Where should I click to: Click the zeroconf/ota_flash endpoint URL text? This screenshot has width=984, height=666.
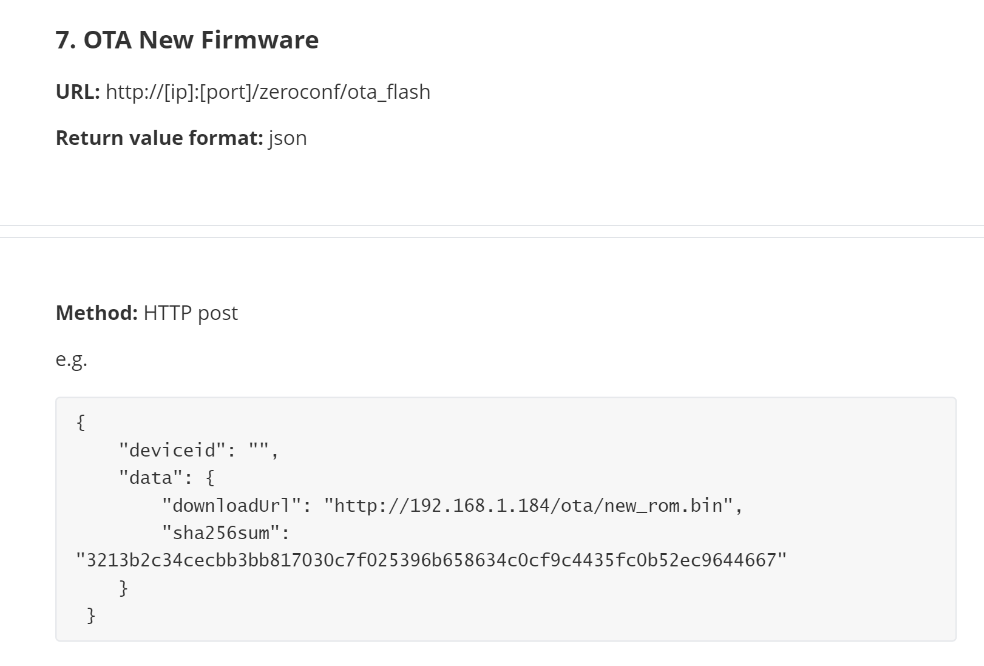point(268,92)
